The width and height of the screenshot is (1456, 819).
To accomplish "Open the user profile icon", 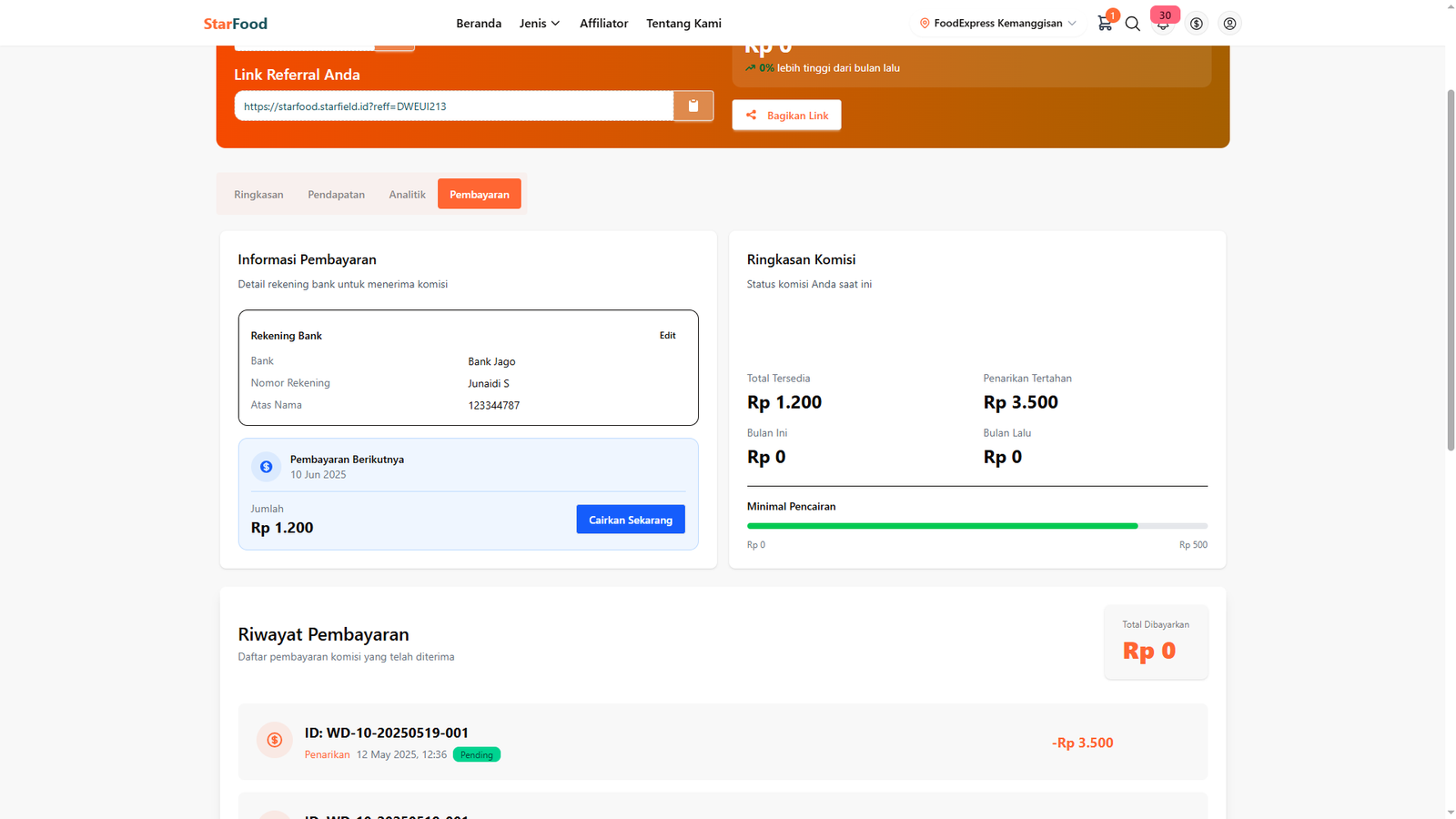I will click(x=1229, y=24).
